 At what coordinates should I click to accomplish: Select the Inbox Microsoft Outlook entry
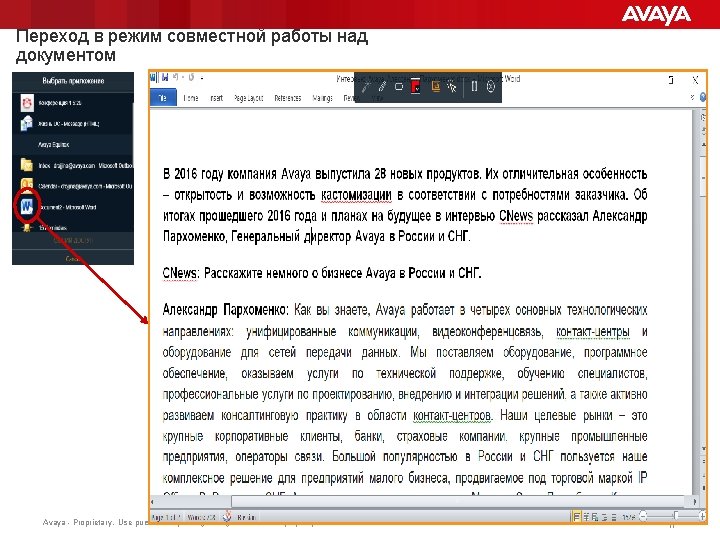click(73, 165)
